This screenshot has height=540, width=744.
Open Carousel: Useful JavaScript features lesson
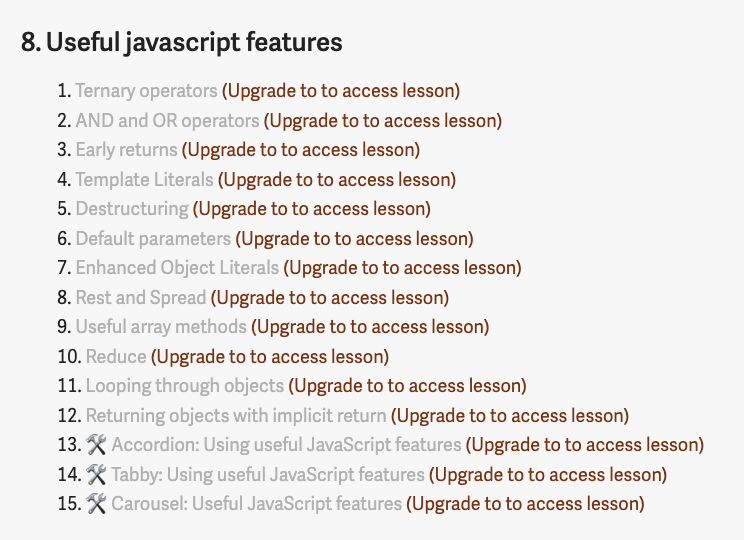[x=256, y=504]
